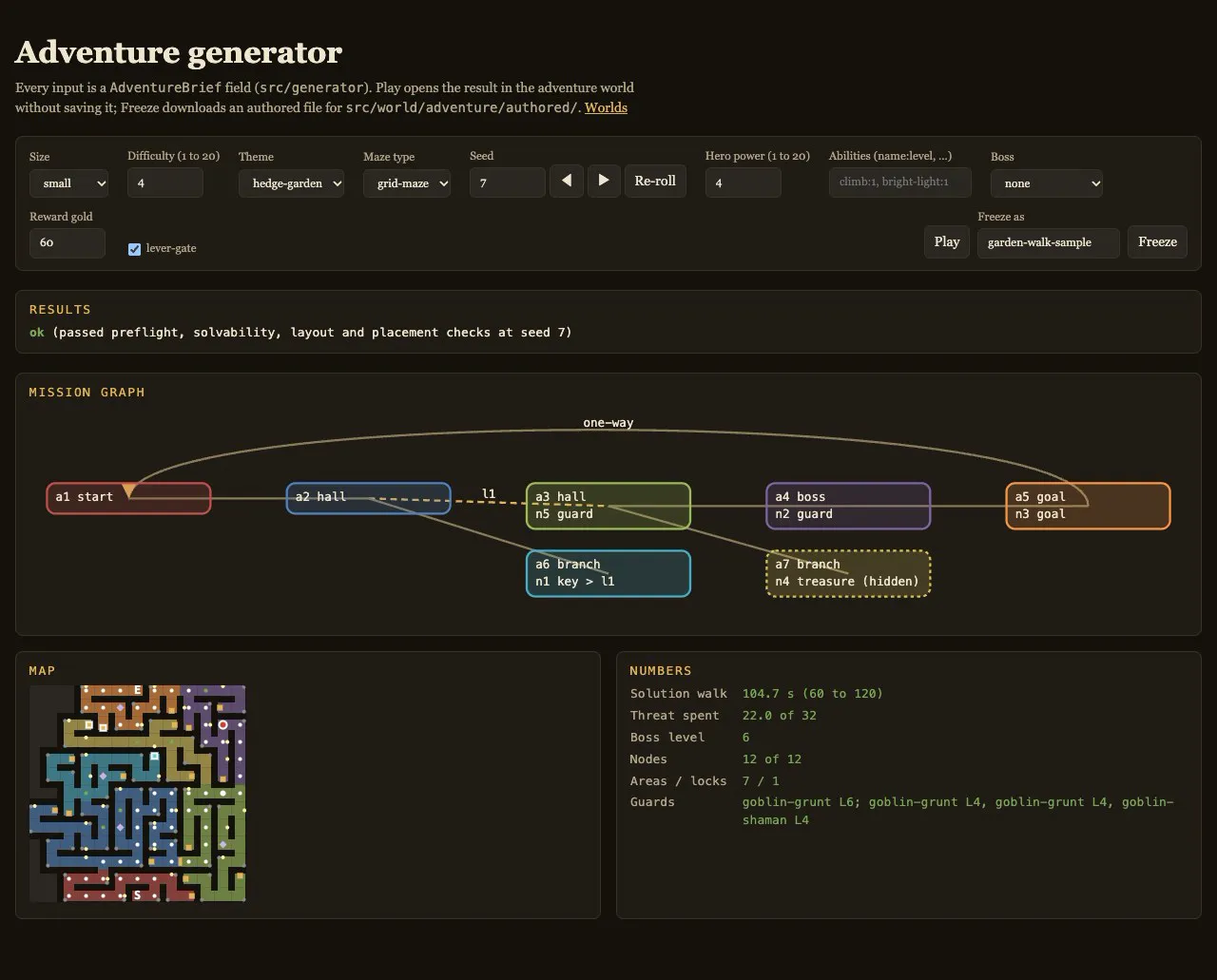The width and height of the screenshot is (1217, 980).
Task: Select the a1 start node
Action: [128, 498]
